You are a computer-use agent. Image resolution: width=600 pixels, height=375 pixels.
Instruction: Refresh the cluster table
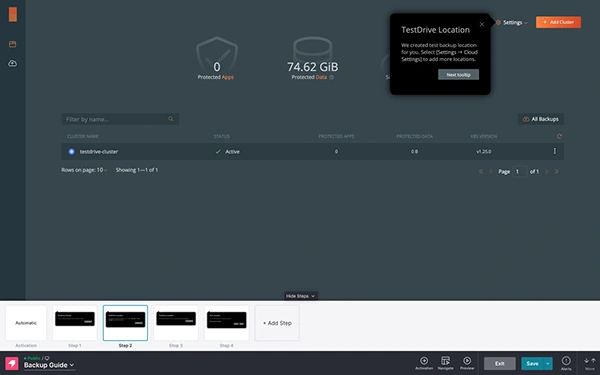tap(559, 136)
